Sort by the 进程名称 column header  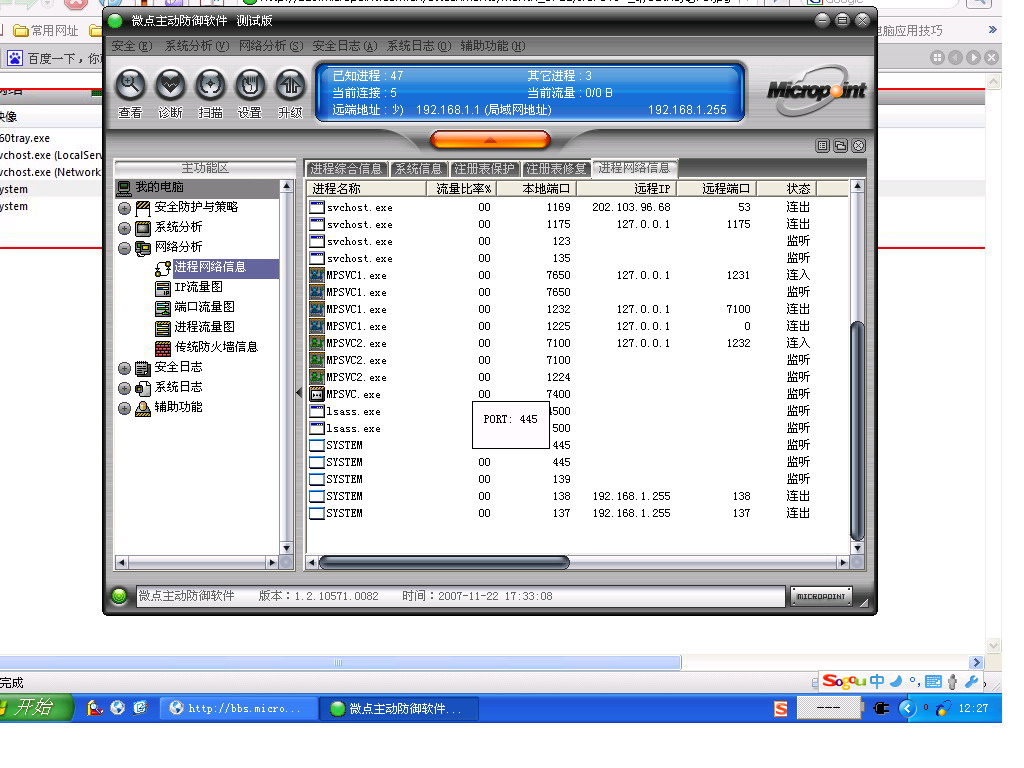click(x=366, y=189)
